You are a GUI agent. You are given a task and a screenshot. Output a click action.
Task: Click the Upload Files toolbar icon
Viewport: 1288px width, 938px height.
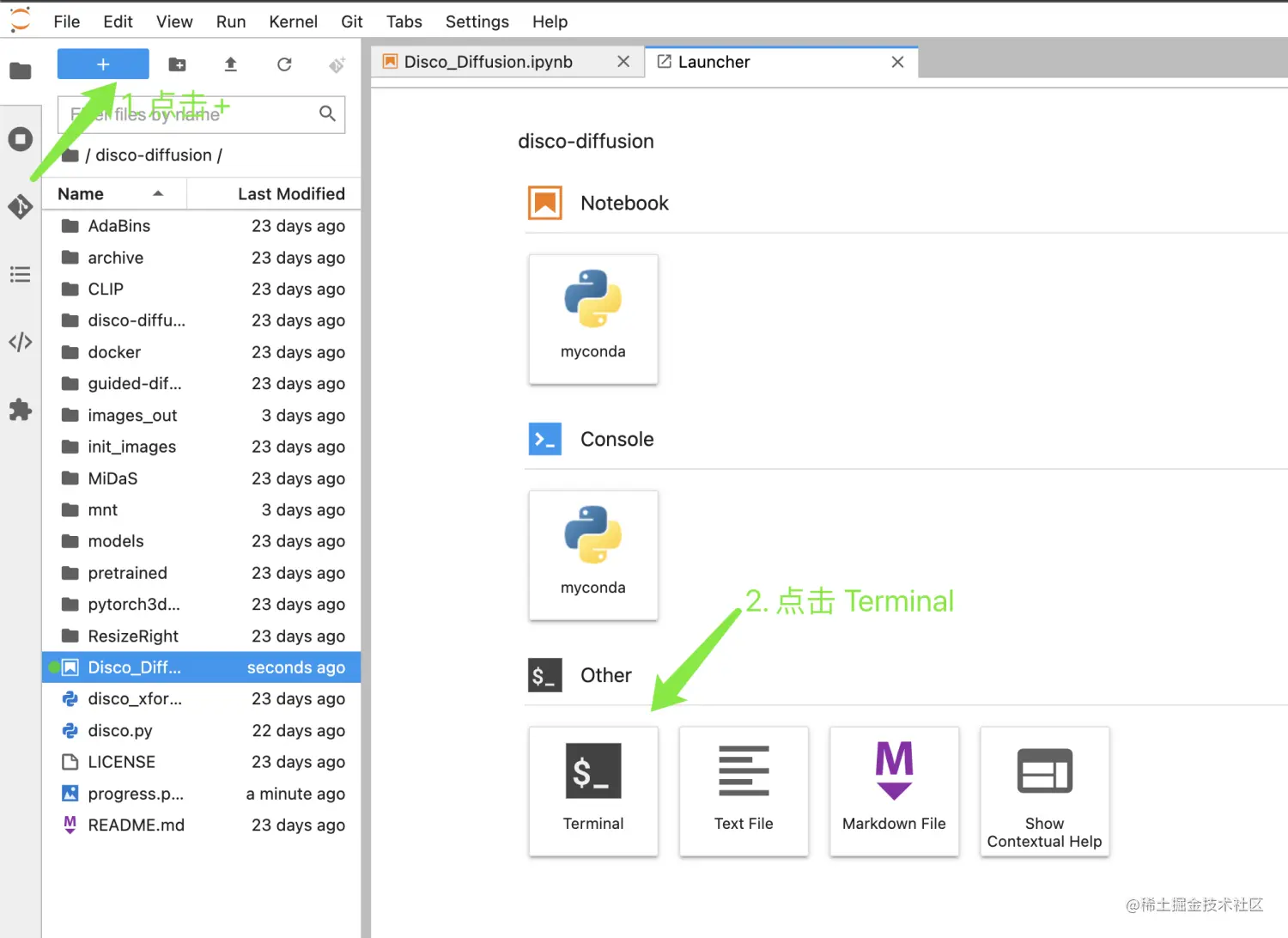click(x=230, y=64)
